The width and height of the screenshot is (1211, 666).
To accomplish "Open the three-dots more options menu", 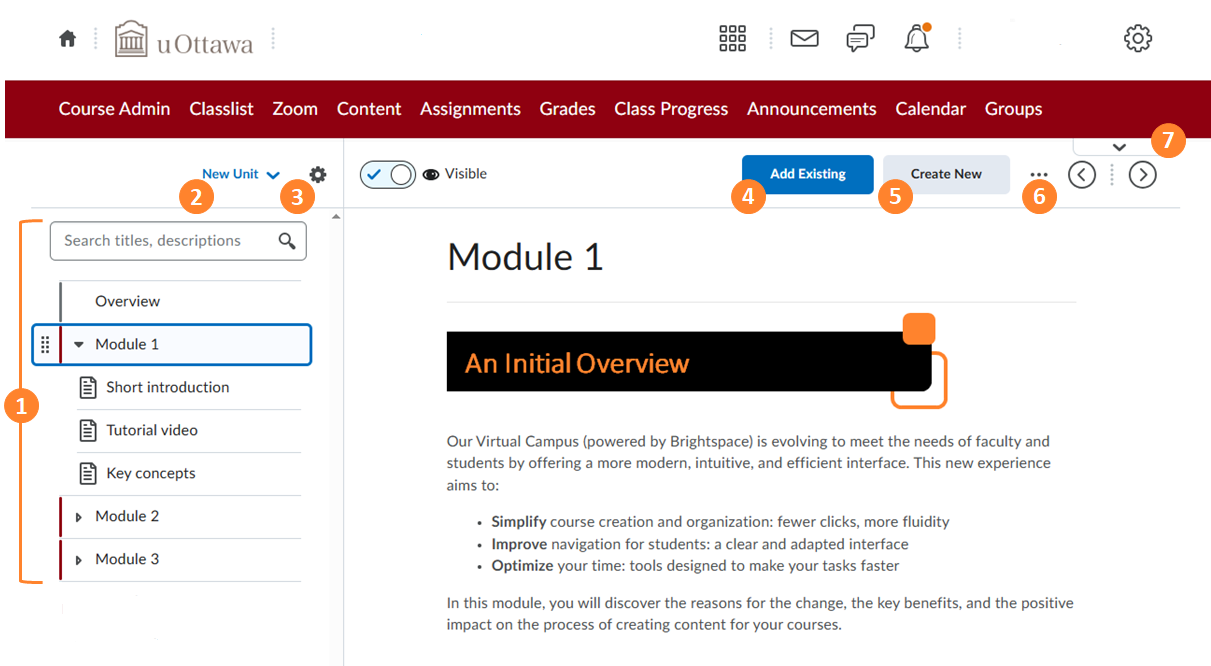I will pos(1039,175).
